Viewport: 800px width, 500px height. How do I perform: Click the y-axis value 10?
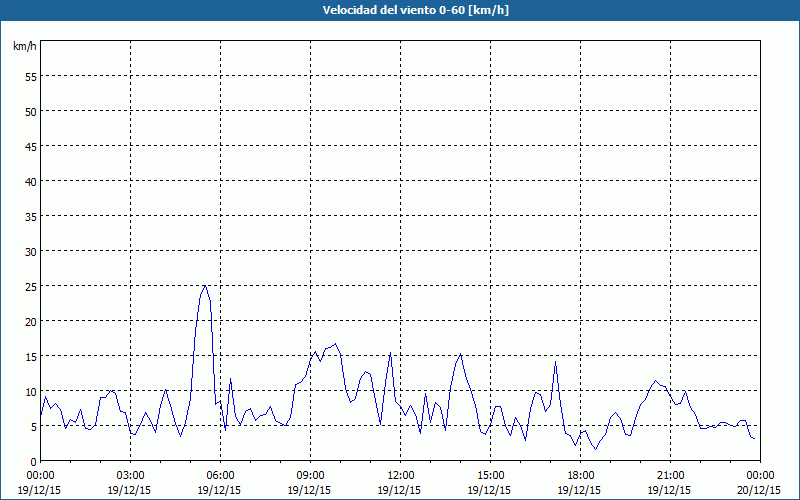coord(31,392)
